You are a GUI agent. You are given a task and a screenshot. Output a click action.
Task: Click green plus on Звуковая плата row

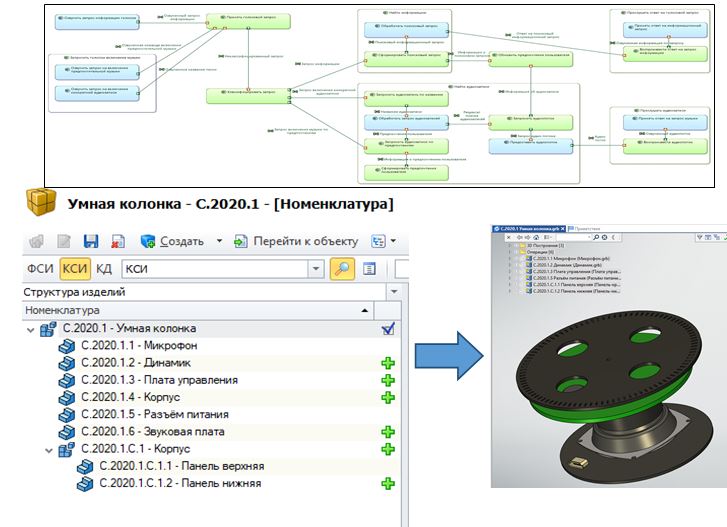coord(388,431)
